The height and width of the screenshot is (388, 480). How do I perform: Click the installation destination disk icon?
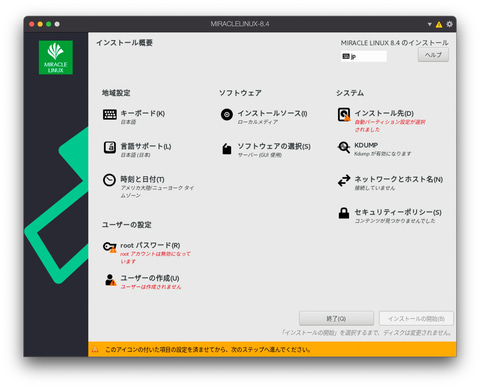tap(344, 114)
